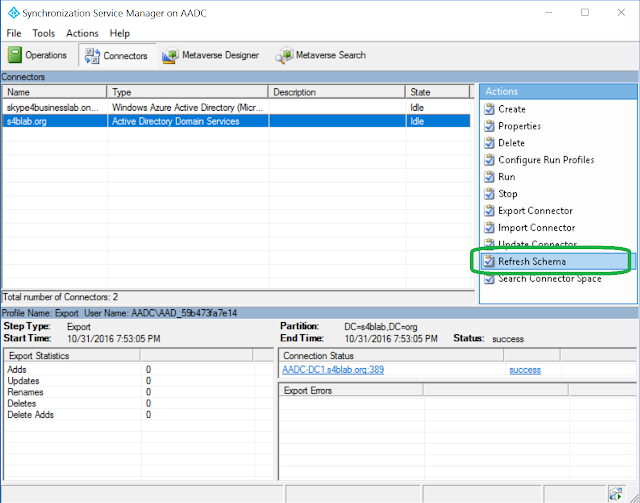Select the s4blab.org connector row
Screen dimensions: 640x503
pyautogui.click(x=236, y=121)
